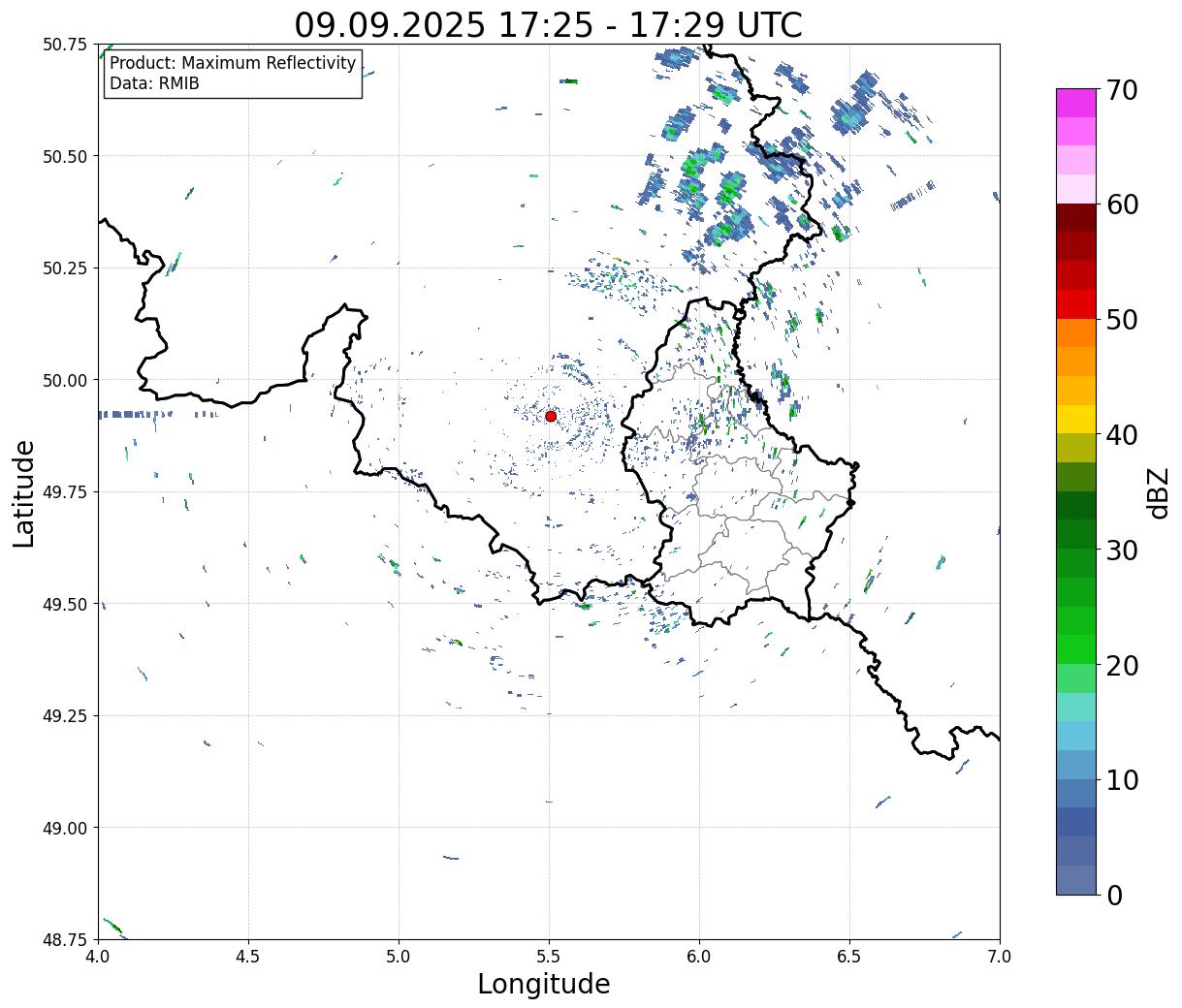Click the colorbar tick label '10'
The height and width of the screenshot is (1008, 1182).
coord(1122,779)
